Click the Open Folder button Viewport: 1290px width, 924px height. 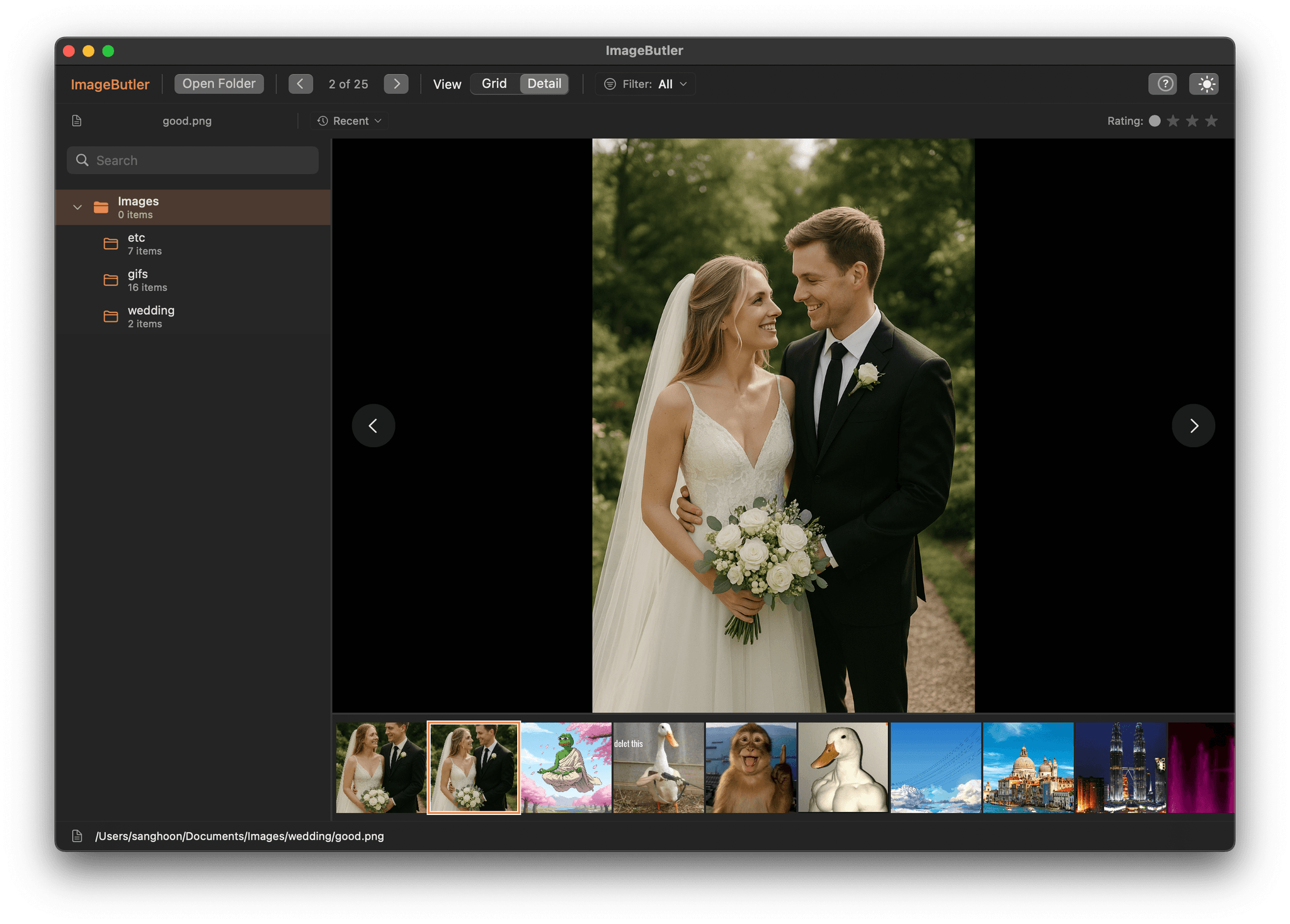[x=219, y=83]
